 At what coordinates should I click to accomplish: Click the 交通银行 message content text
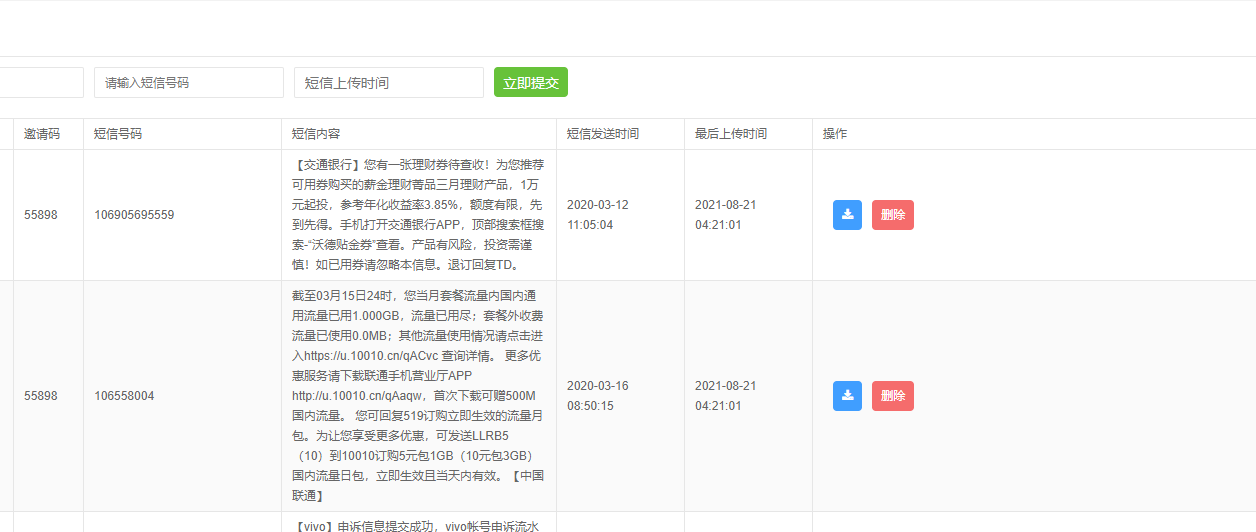coord(418,215)
